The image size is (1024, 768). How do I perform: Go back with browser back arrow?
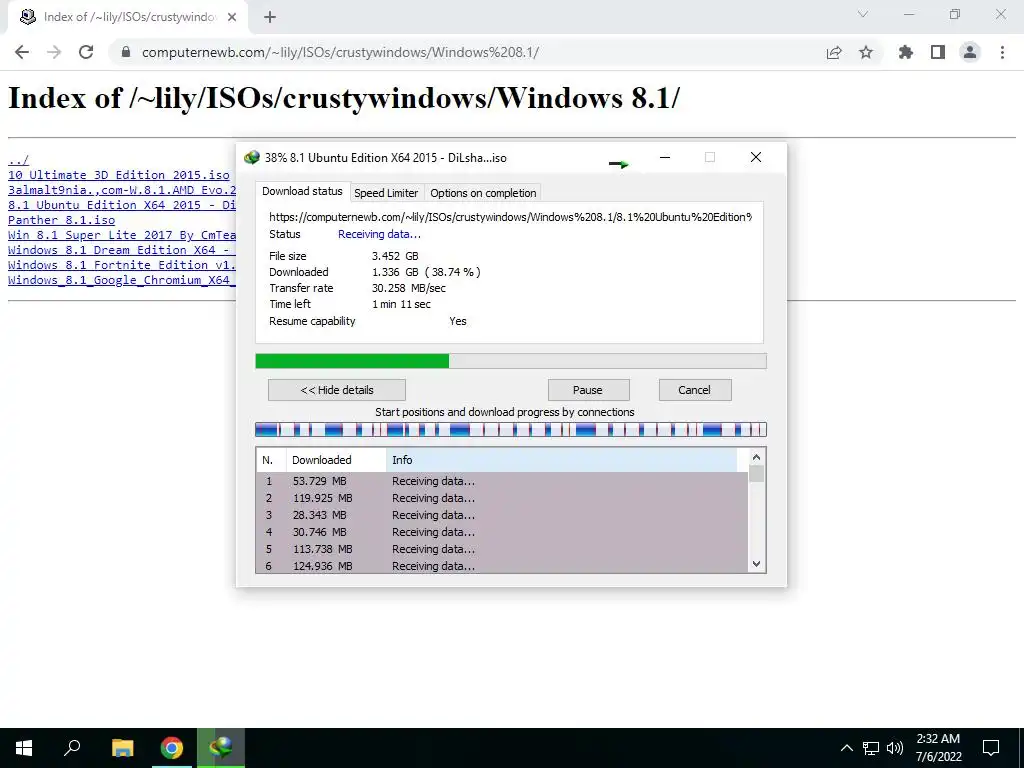click(x=22, y=52)
